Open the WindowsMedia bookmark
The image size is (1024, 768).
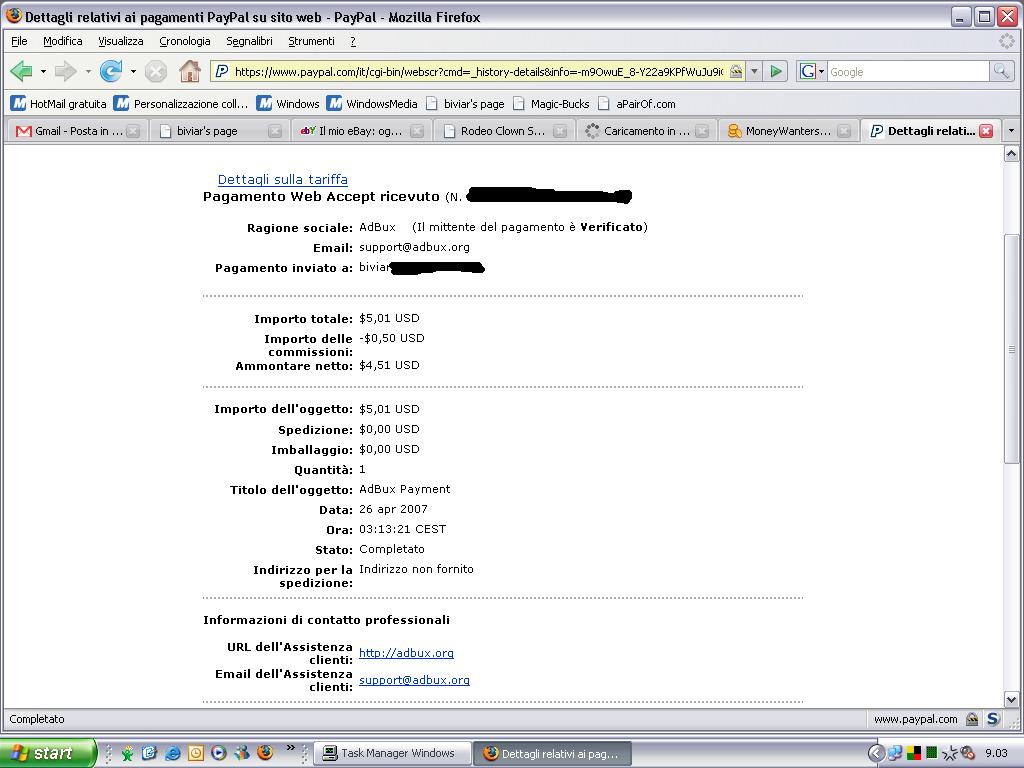tap(373, 104)
